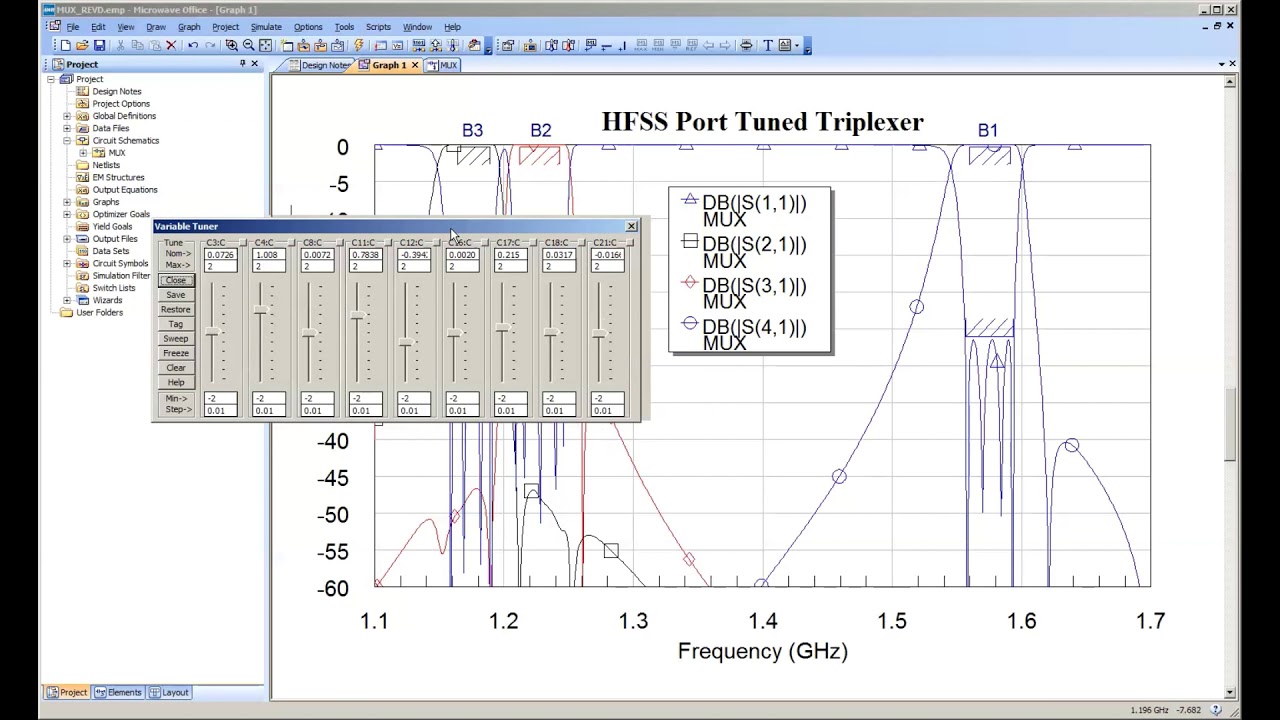Viewport: 1280px width, 720px height.
Task: Open the text-box style dropdown arrow in toolbar
Action: pyautogui.click(x=797, y=45)
